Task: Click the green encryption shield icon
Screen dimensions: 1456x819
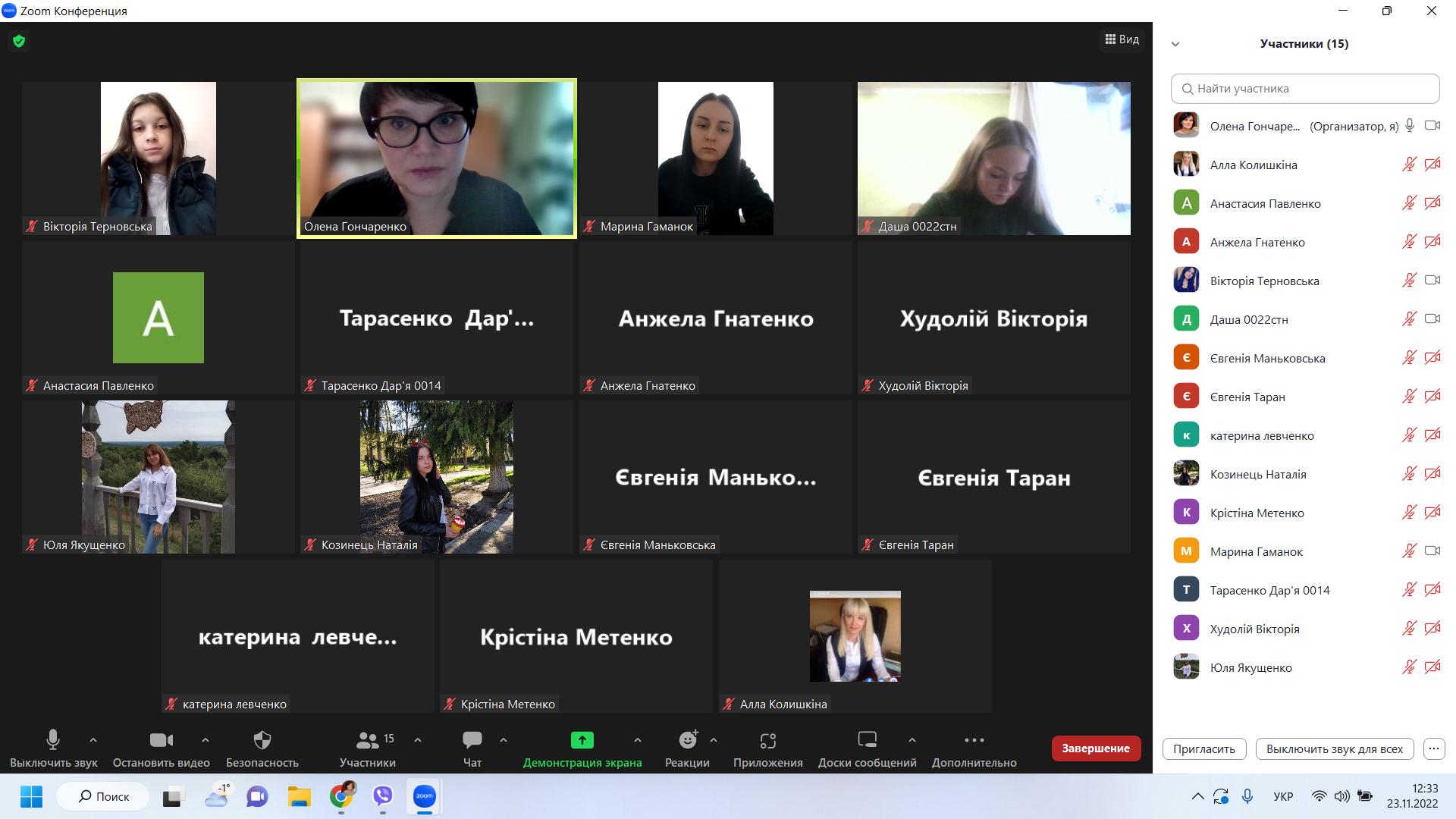Action: coord(19,41)
